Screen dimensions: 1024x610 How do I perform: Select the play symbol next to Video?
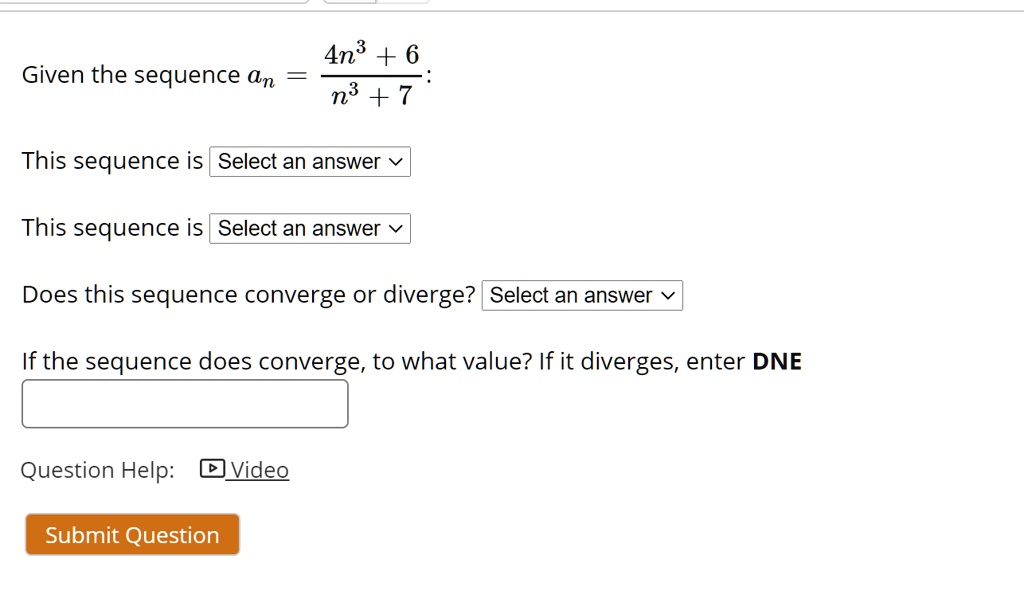click(212, 468)
